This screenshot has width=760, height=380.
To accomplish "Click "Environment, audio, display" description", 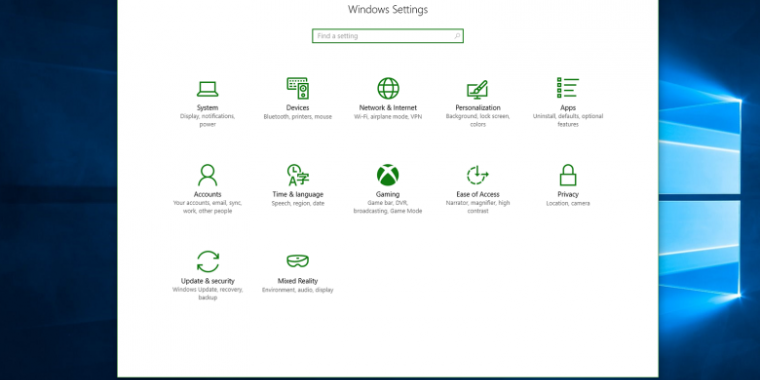I will 298,290.
